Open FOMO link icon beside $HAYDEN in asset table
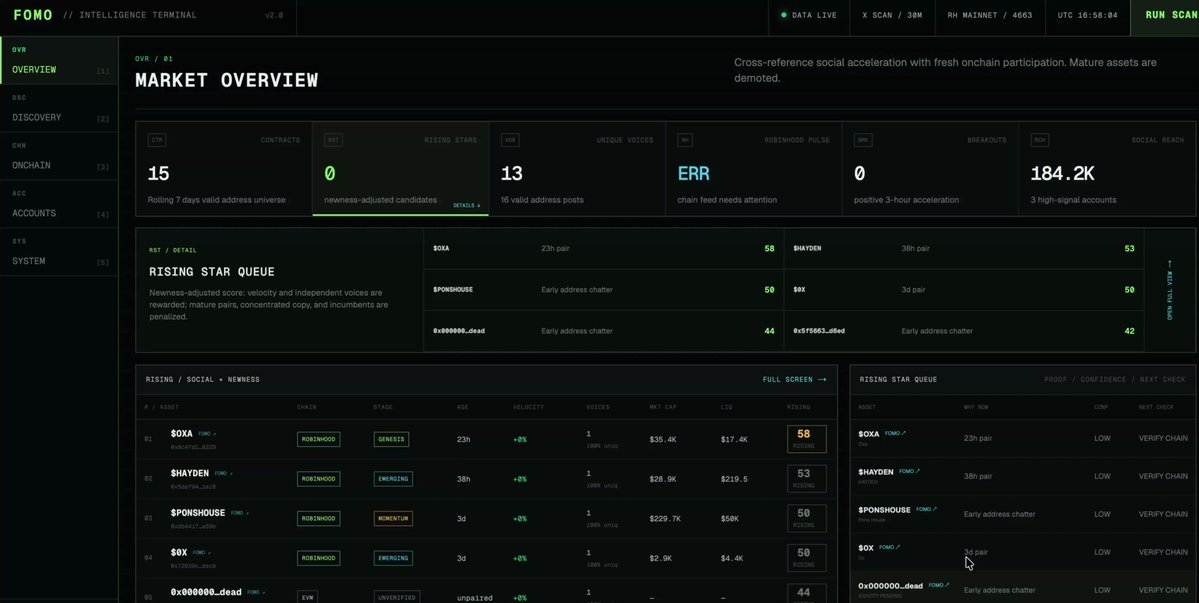Screen dimensions: 1199x603 (223, 473)
